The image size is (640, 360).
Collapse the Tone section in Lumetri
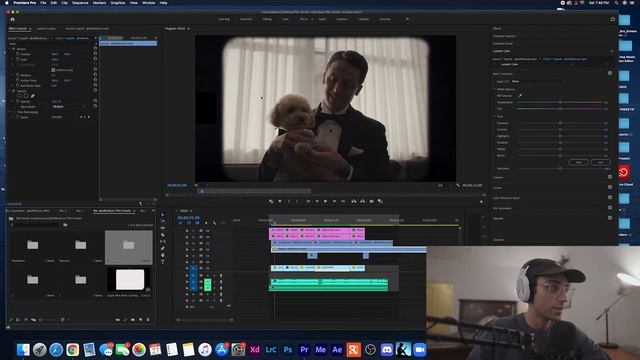(495, 116)
